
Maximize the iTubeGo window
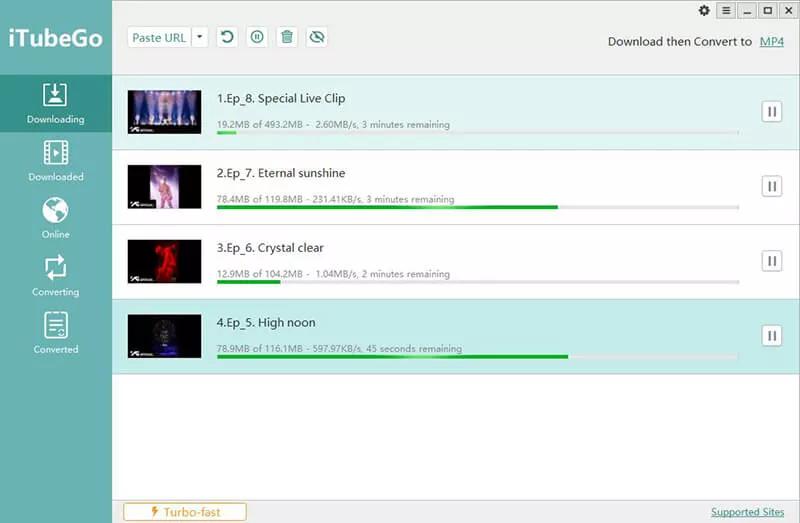[768, 11]
